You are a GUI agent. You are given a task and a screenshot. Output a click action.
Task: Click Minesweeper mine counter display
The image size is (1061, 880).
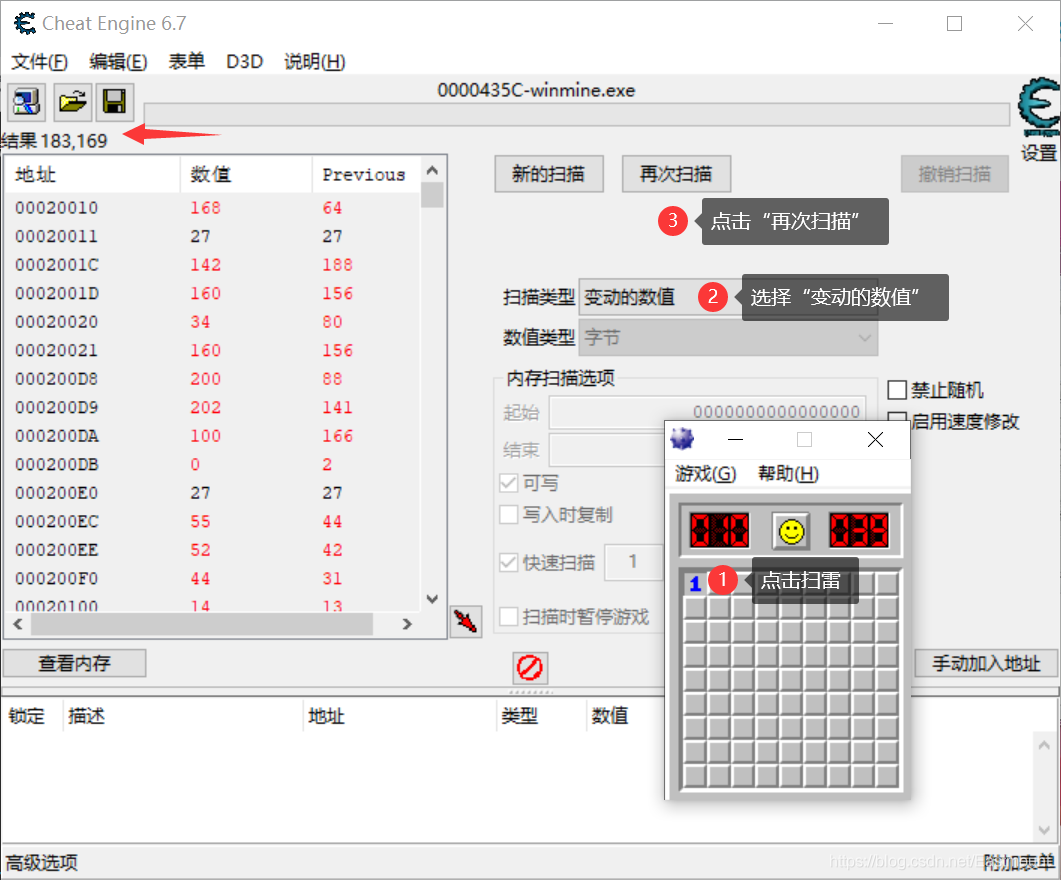click(x=719, y=530)
